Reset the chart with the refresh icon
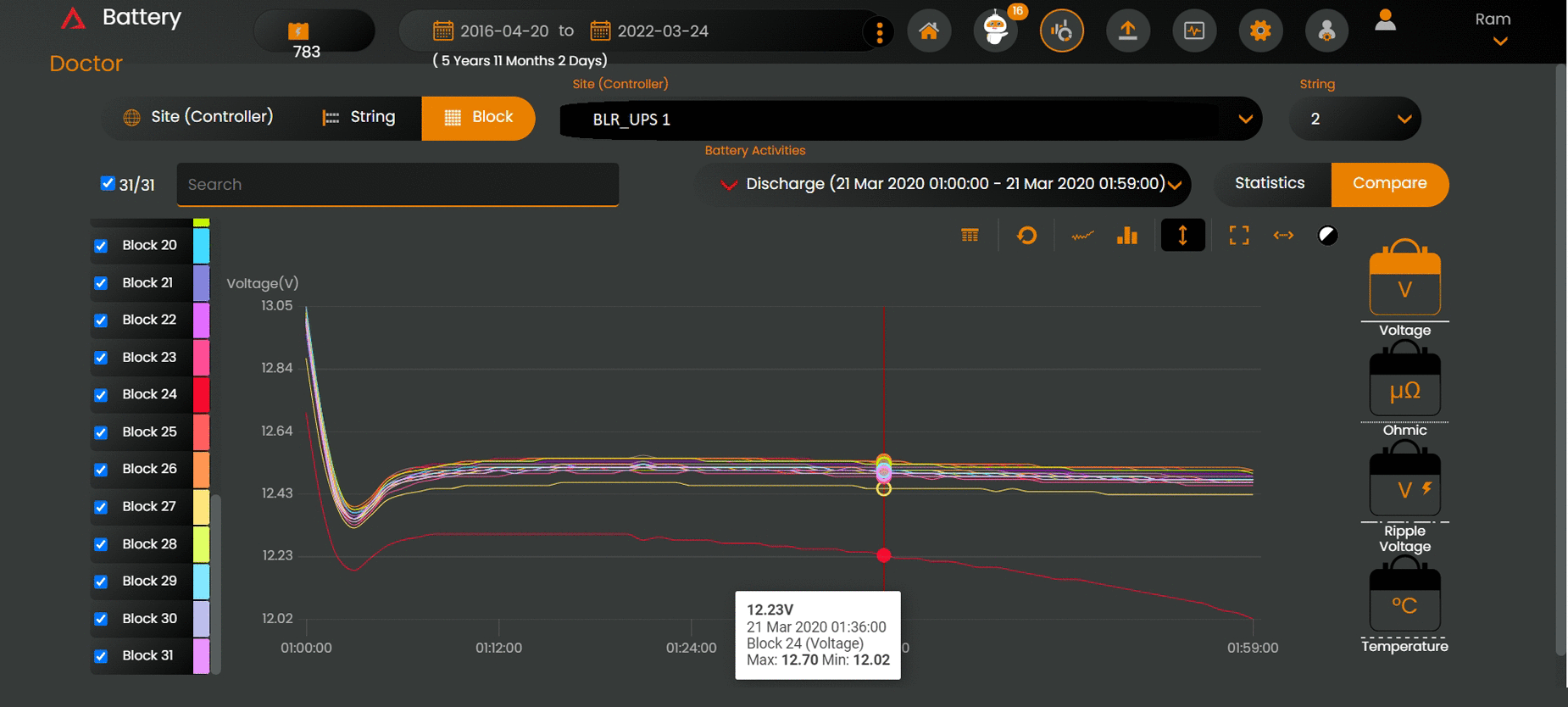Screen dimensions: 1568x707 click(1026, 236)
